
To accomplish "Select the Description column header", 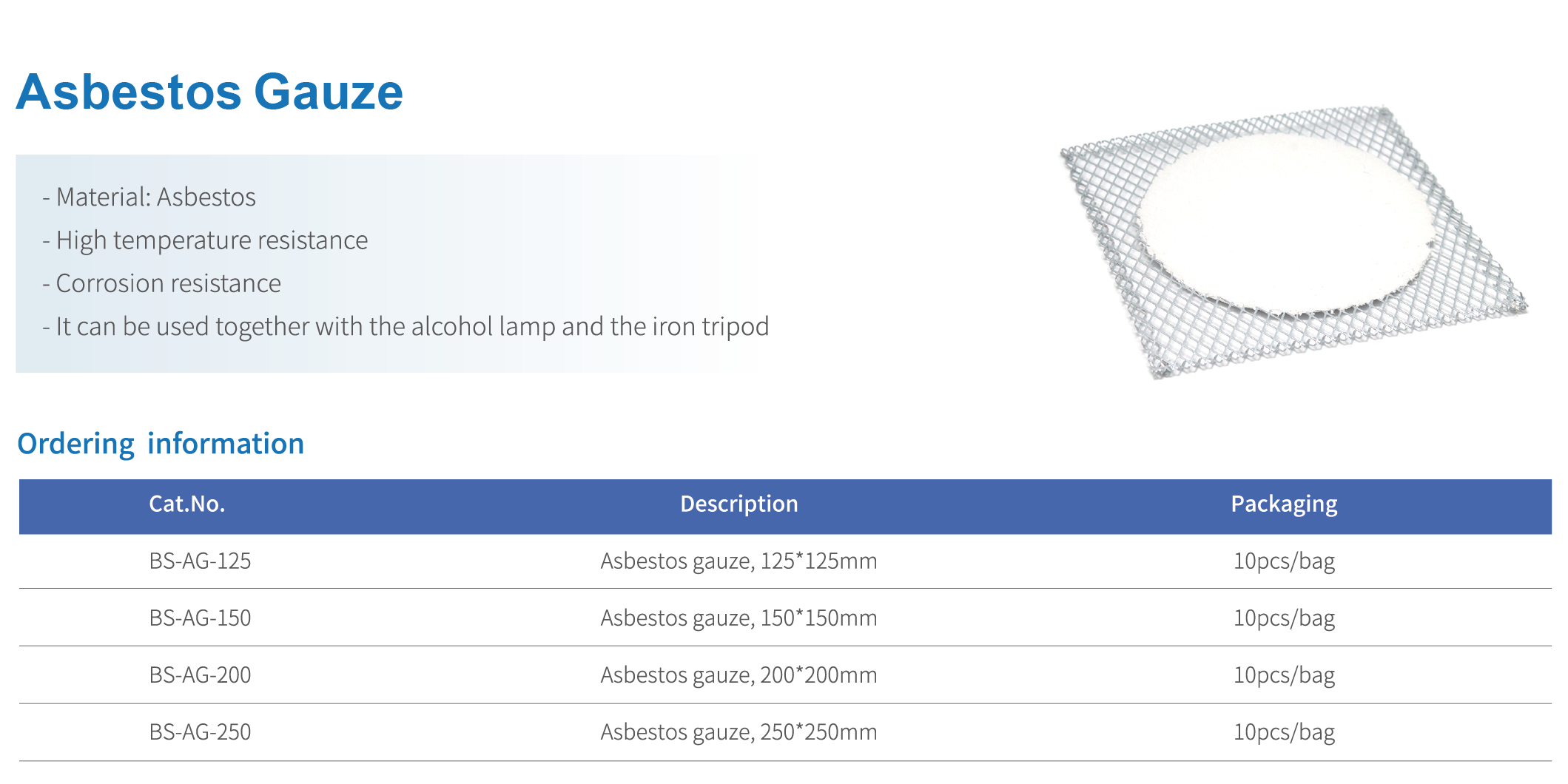I will 738,504.
